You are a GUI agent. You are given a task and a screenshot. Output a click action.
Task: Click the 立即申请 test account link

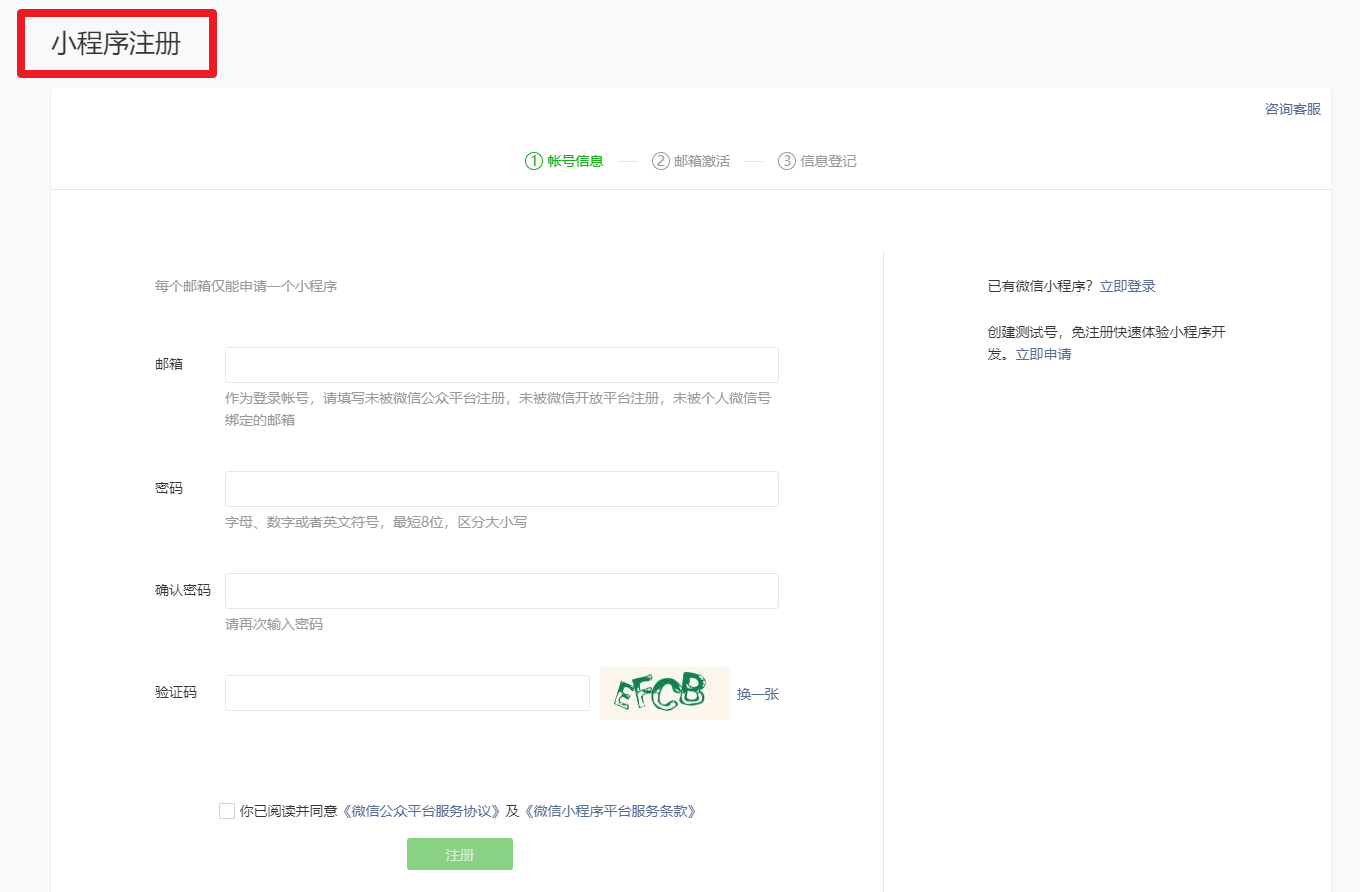(x=1043, y=354)
